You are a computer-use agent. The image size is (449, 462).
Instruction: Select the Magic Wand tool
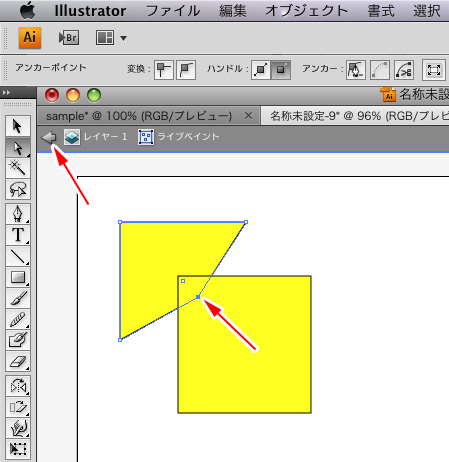click(x=18, y=168)
